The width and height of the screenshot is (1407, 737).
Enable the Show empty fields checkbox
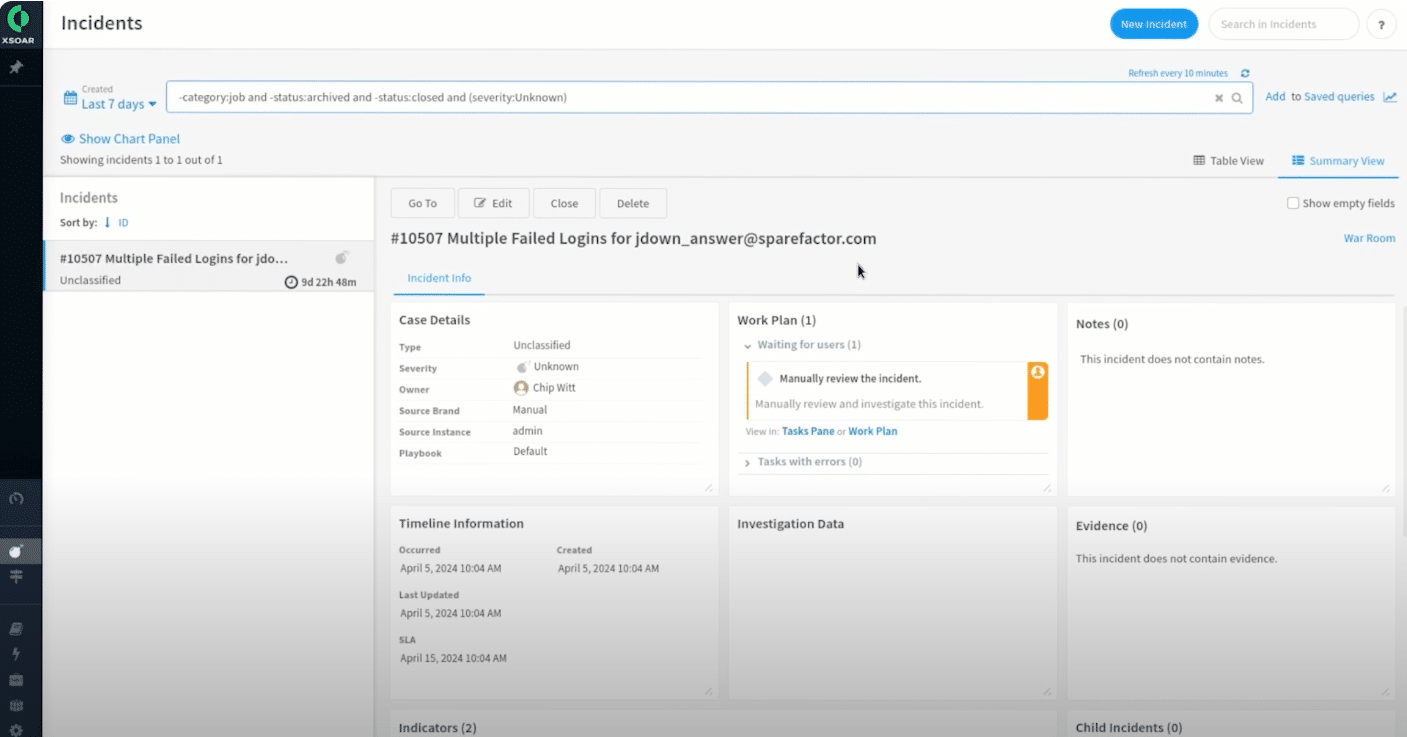tap(1293, 203)
